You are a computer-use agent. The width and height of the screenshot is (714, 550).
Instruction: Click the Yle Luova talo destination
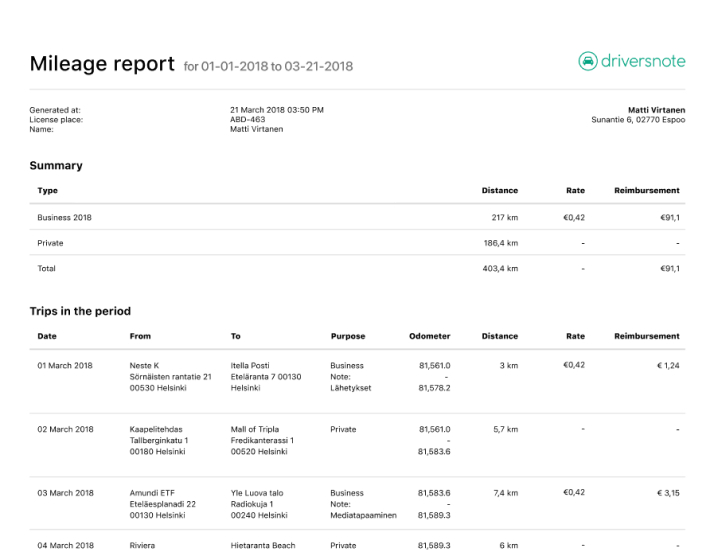tap(259, 504)
